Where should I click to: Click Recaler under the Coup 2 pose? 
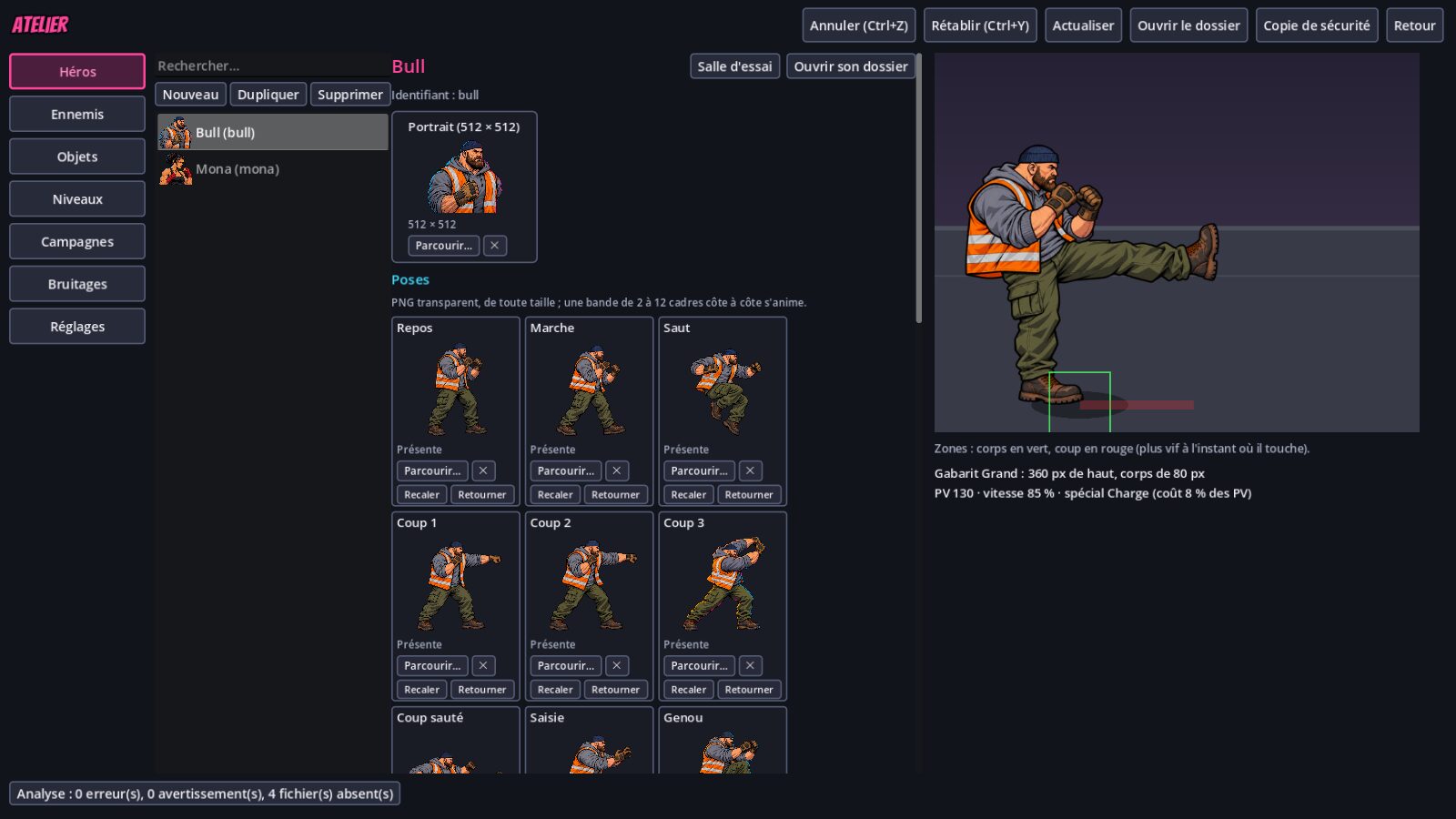pyautogui.click(x=555, y=690)
